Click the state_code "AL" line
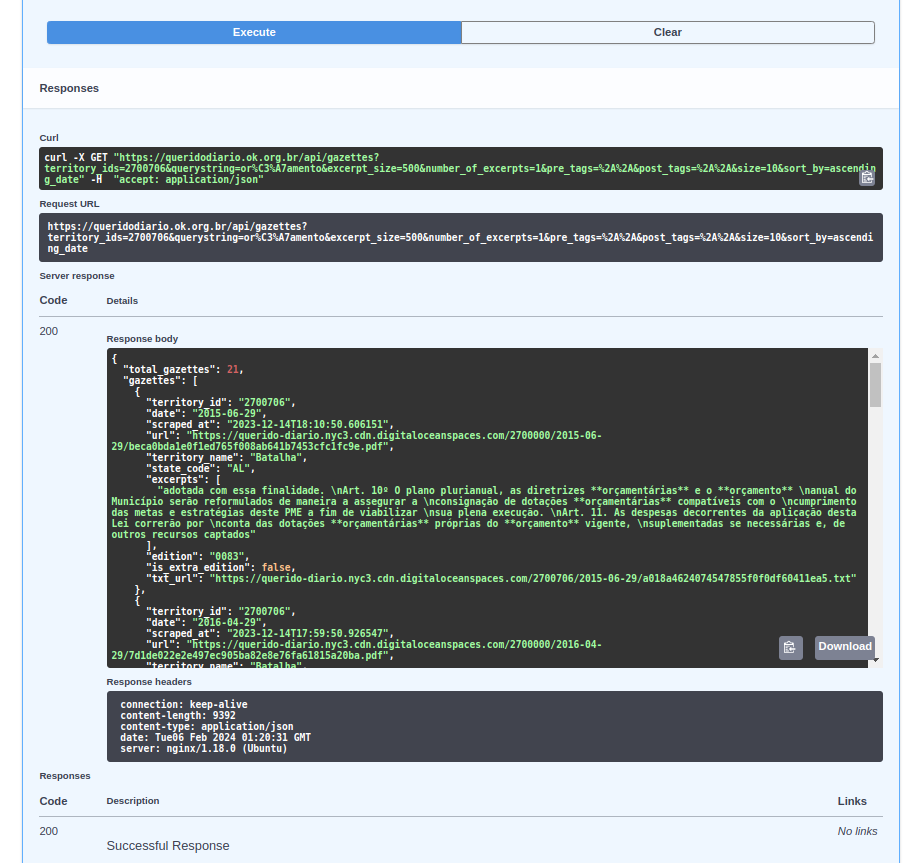 click(201, 469)
